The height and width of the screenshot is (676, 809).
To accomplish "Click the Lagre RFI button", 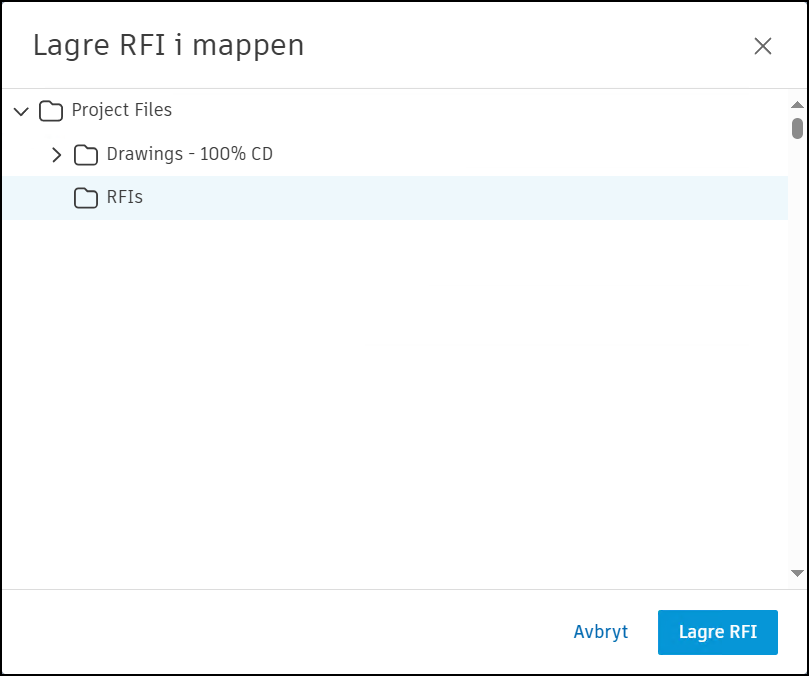I will tap(717, 632).
